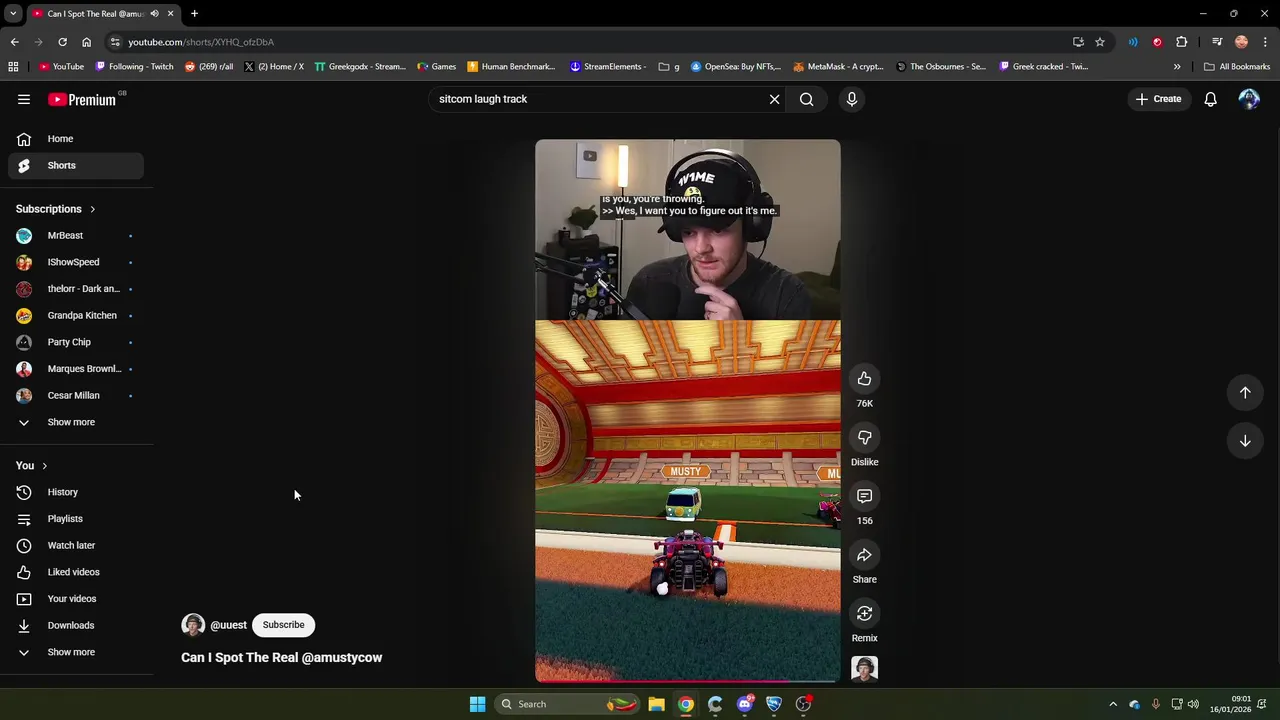Image resolution: width=1280 pixels, height=720 pixels.
Task: Expand the You section with Show more
Action: coord(76,652)
